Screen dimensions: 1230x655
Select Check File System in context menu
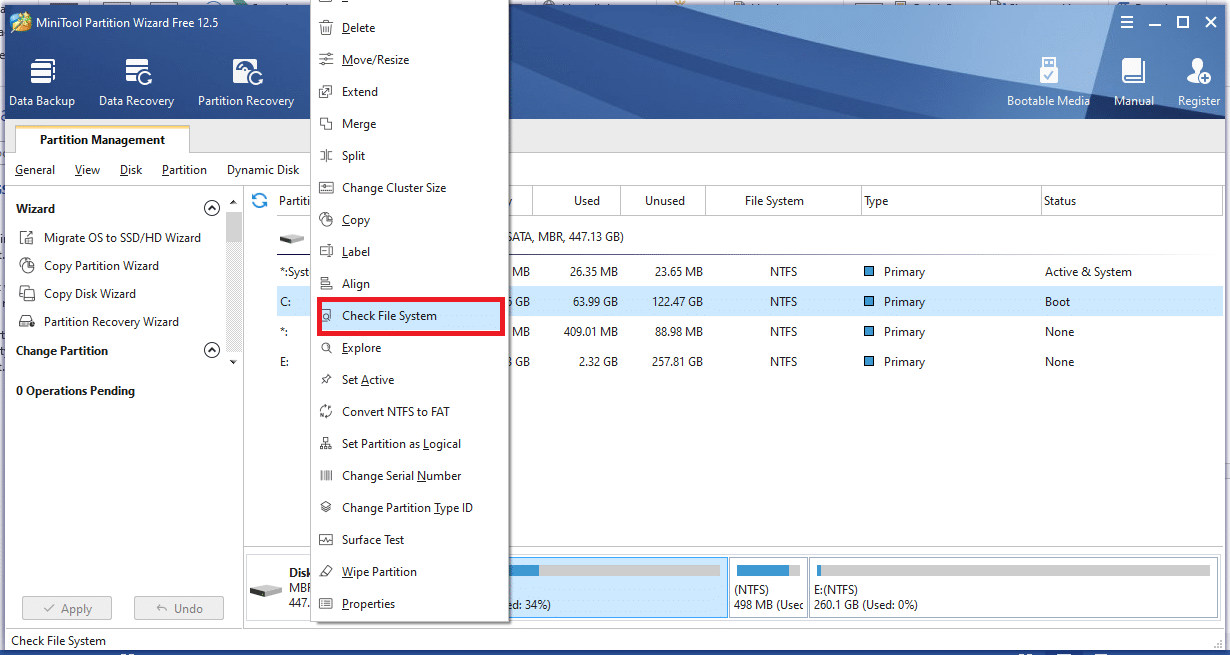389,316
